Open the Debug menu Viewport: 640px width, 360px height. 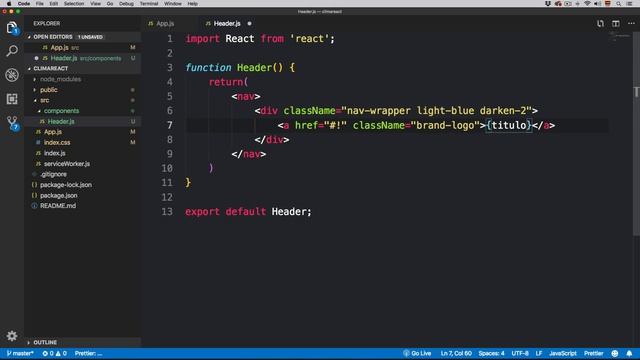pyautogui.click(x=126, y=4)
